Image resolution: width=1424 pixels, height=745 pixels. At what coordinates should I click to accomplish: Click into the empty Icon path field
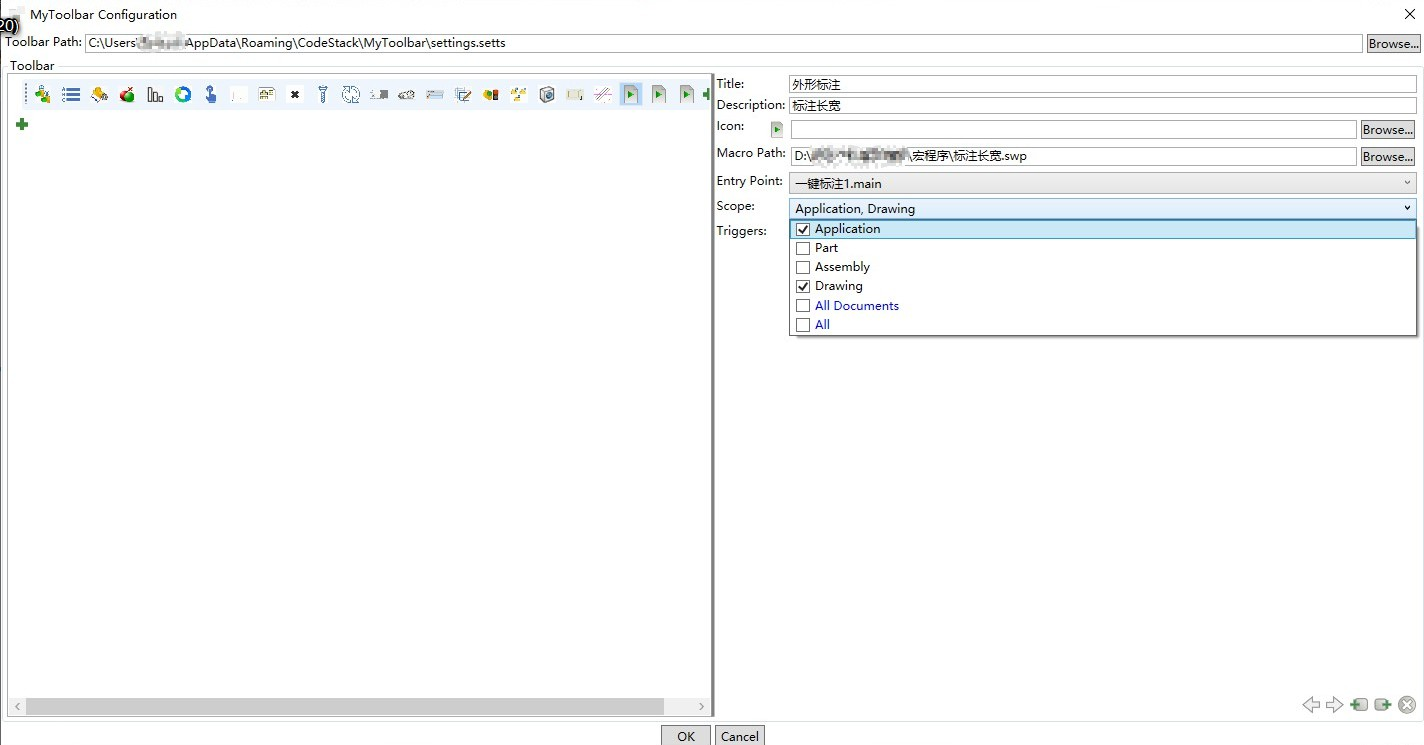point(1073,130)
